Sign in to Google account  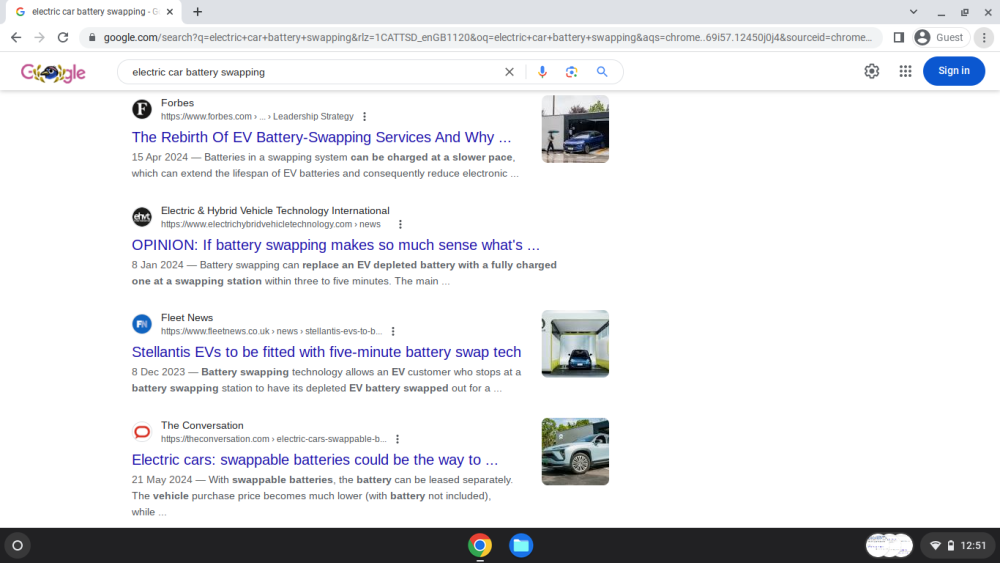[x=953, y=71]
